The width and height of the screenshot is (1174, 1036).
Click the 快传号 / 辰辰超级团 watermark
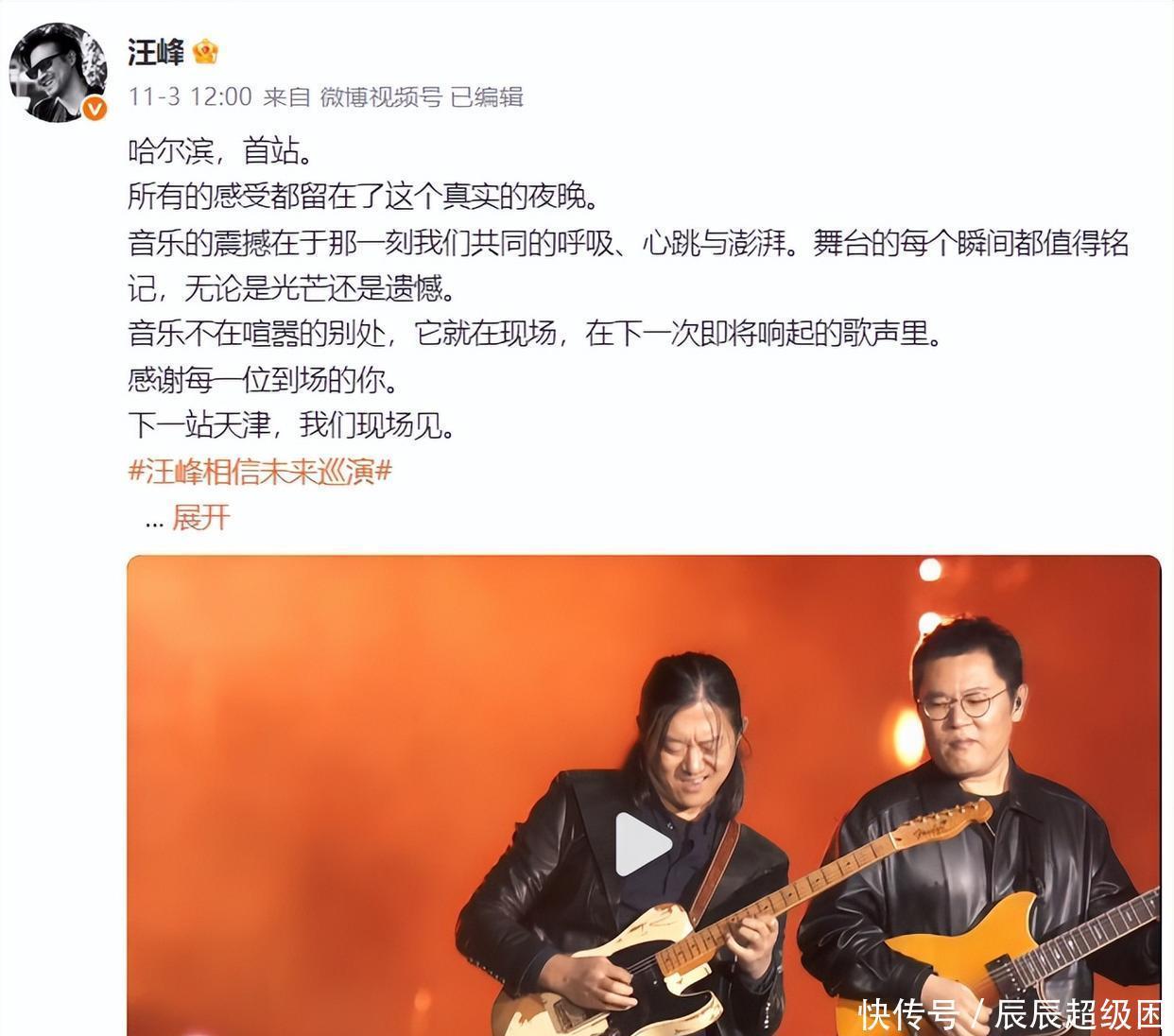pos(1010,1014)
